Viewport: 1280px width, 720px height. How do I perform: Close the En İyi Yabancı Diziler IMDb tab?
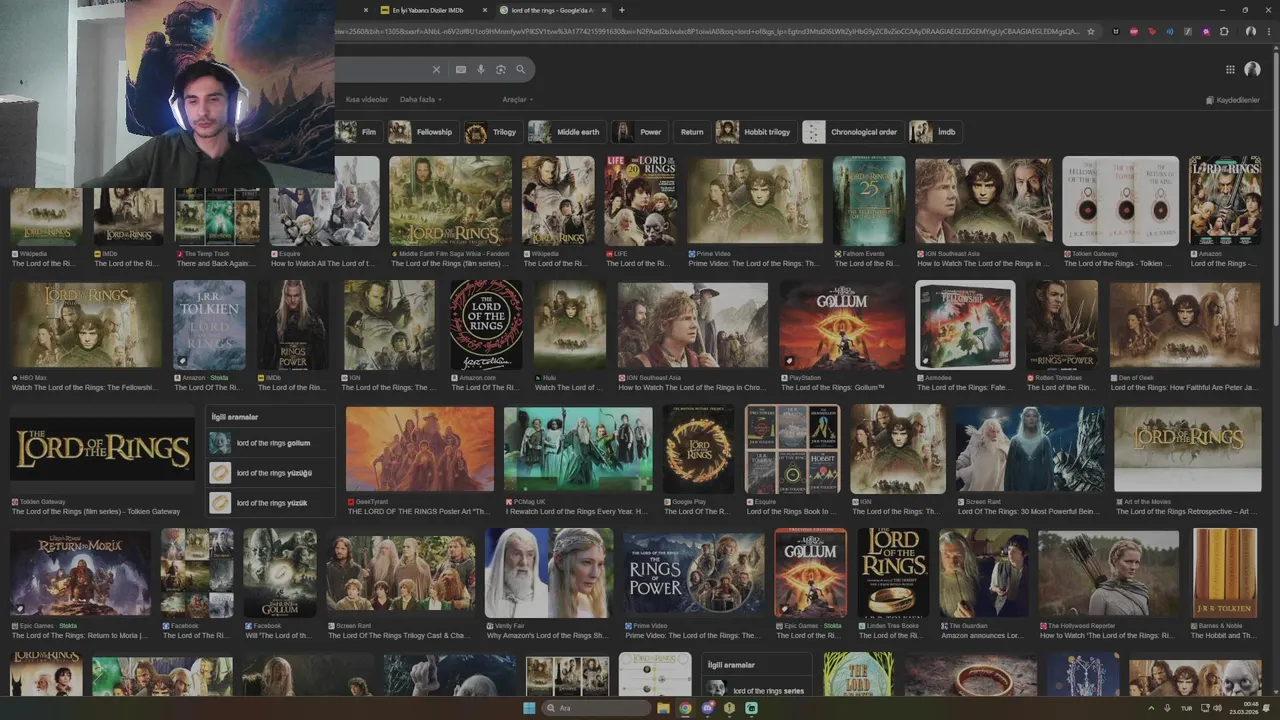click(x=484, y=10)
